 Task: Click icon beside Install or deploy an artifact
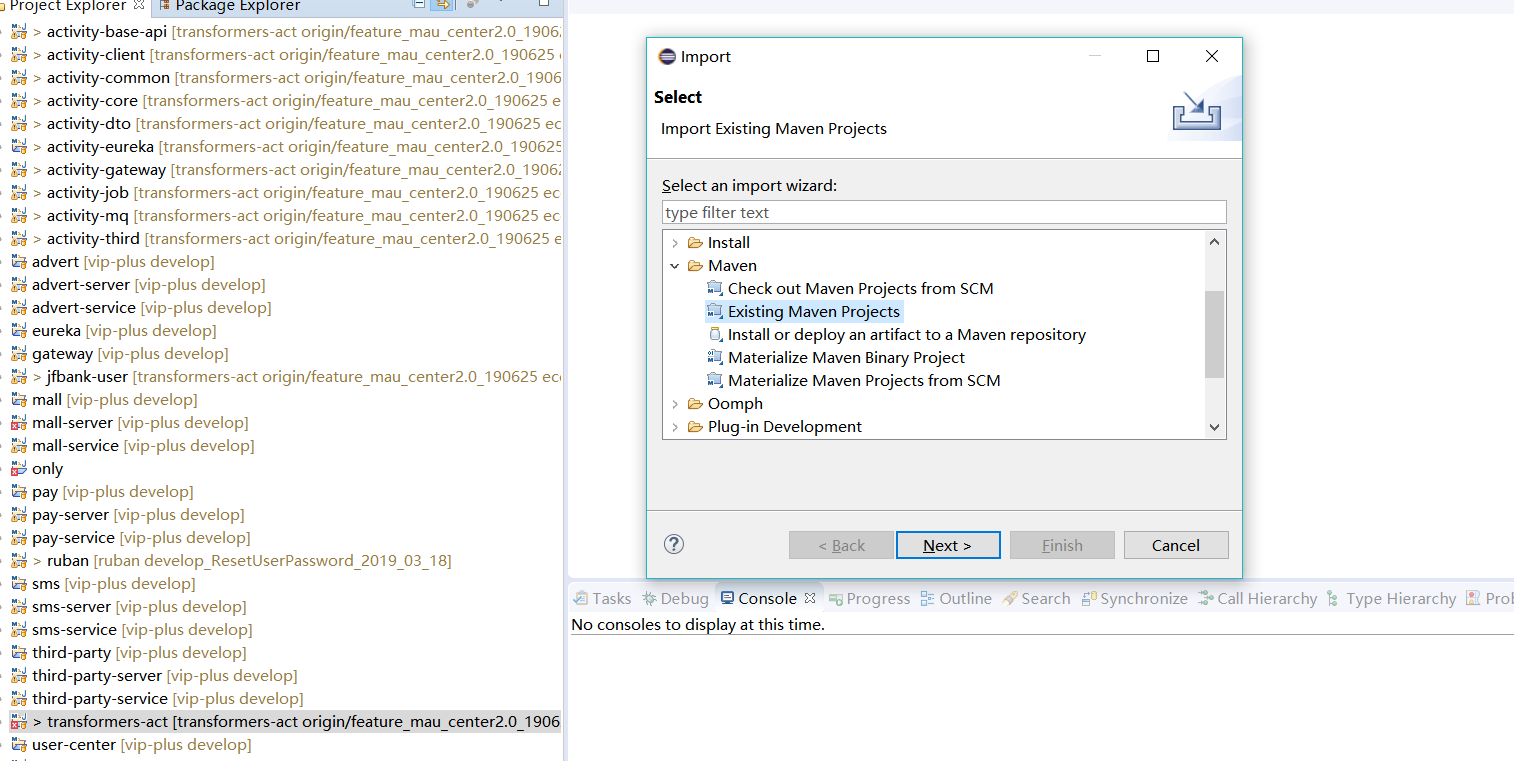point(715,335)
